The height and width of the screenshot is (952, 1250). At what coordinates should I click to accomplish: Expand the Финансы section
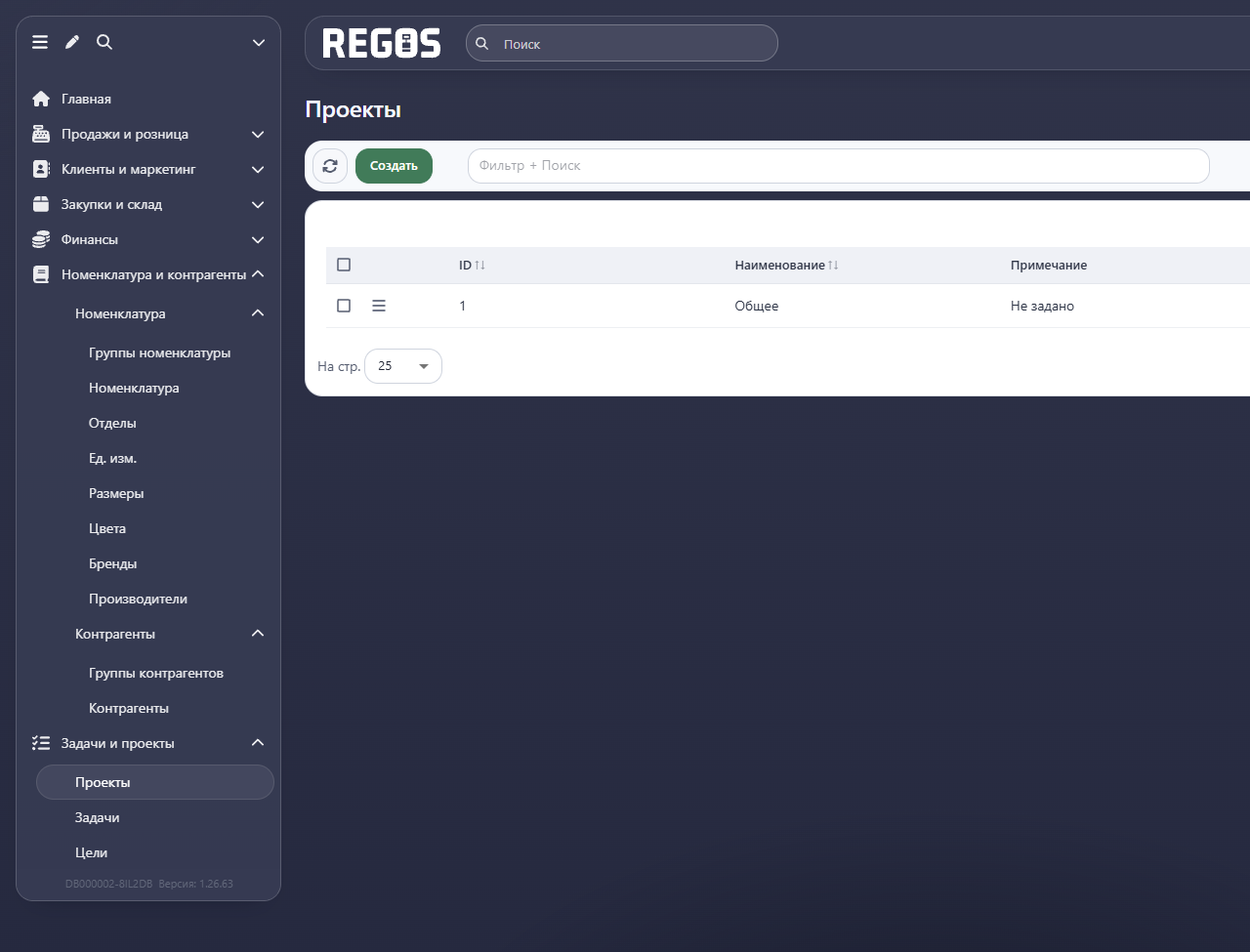coord(258,239)
